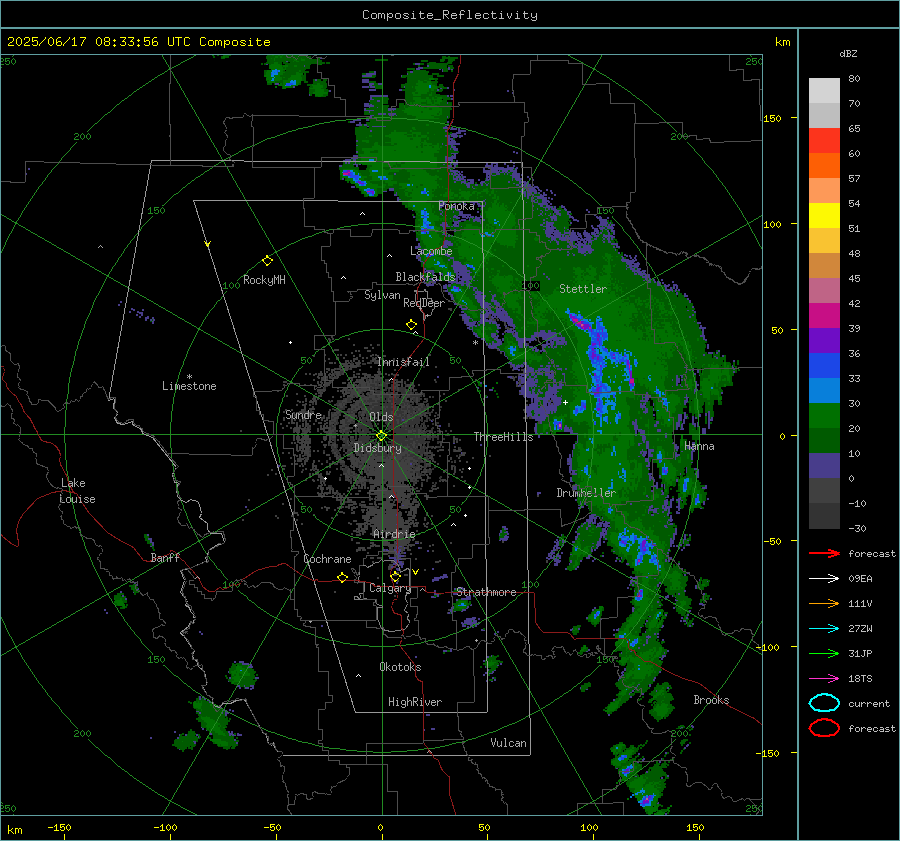Screen dimensions: 900x841
Task: Click the Blackfalds city label
Action: pyautogui.click(x=425, y=277)
